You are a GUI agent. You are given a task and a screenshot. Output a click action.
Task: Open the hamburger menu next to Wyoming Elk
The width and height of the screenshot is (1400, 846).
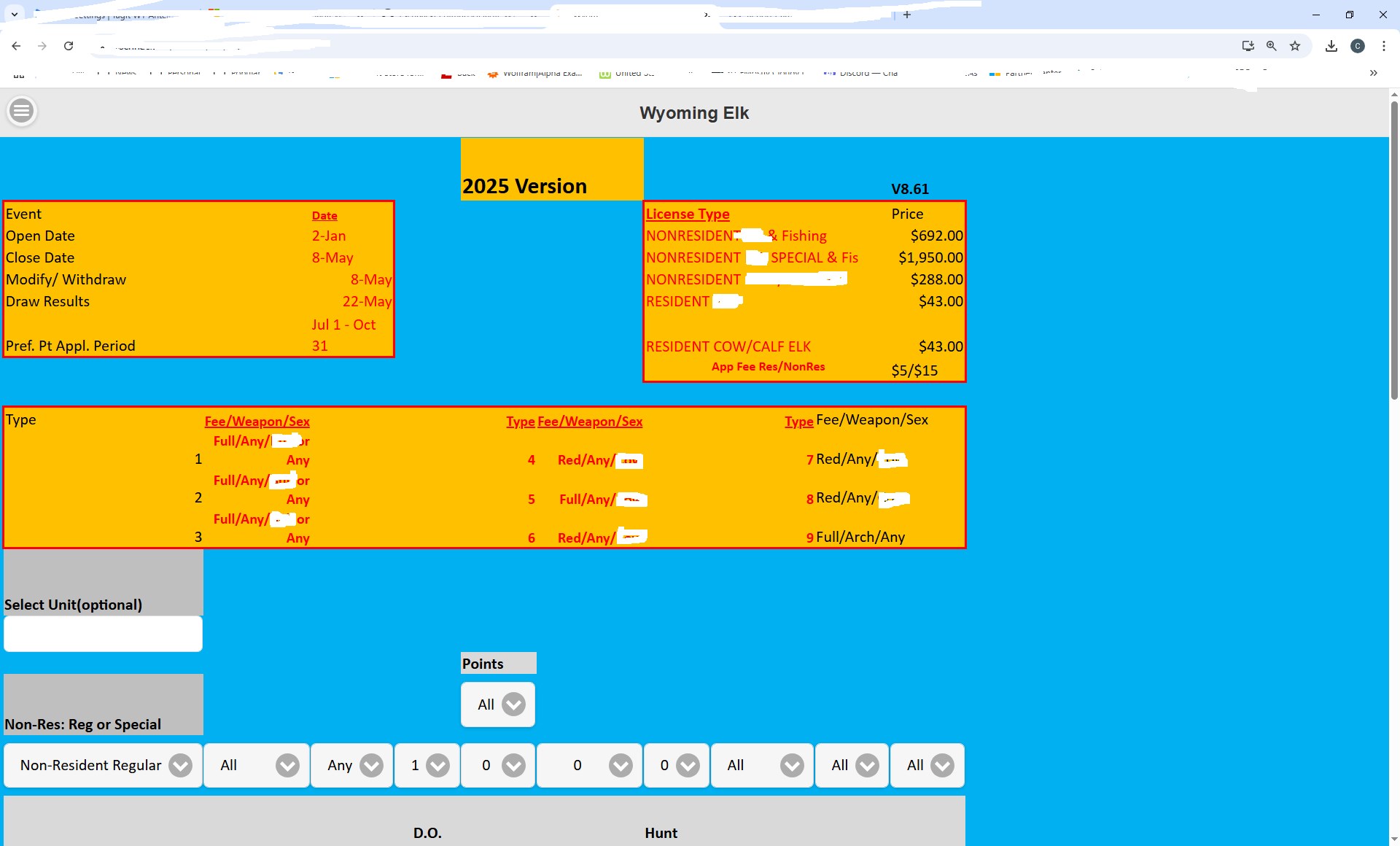coord(22,111)
